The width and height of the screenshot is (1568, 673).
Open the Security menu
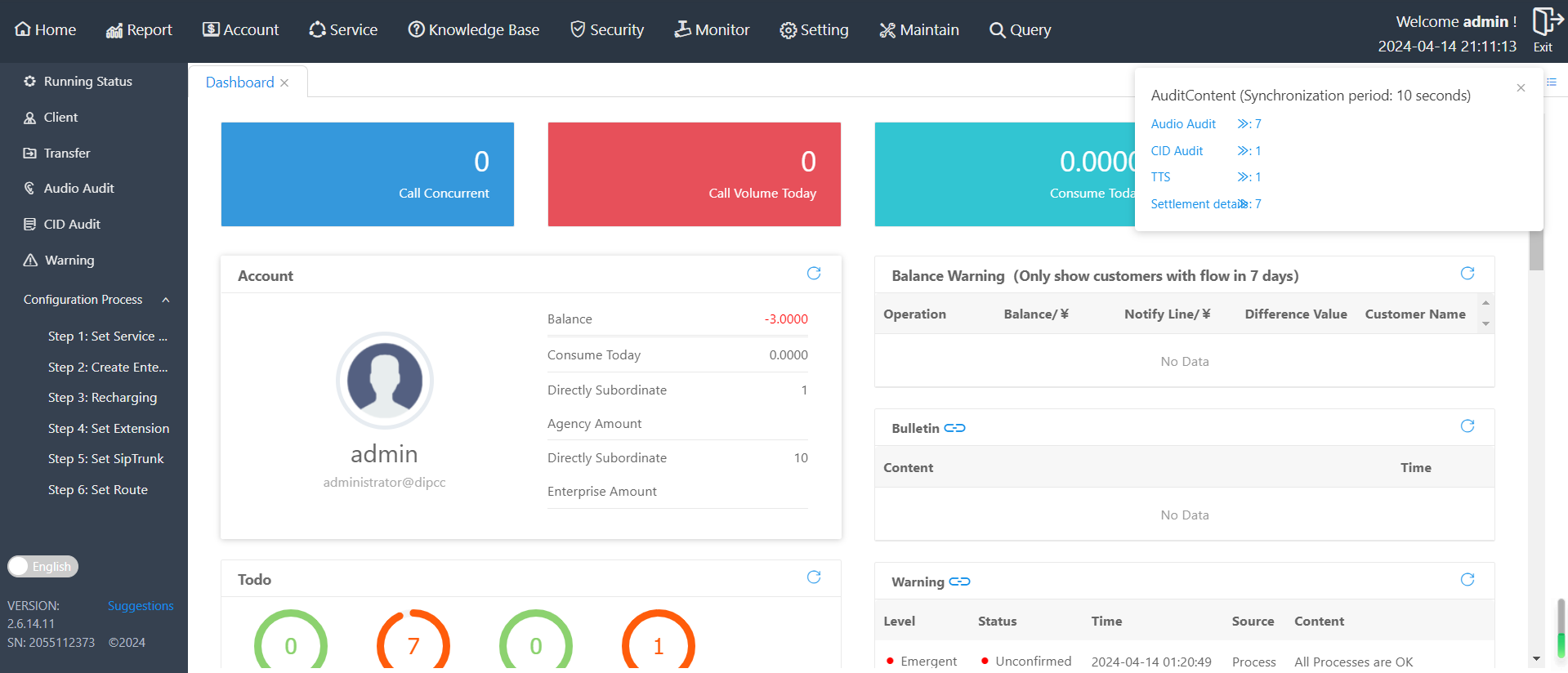pyautogui.click(x=607, y=30)
